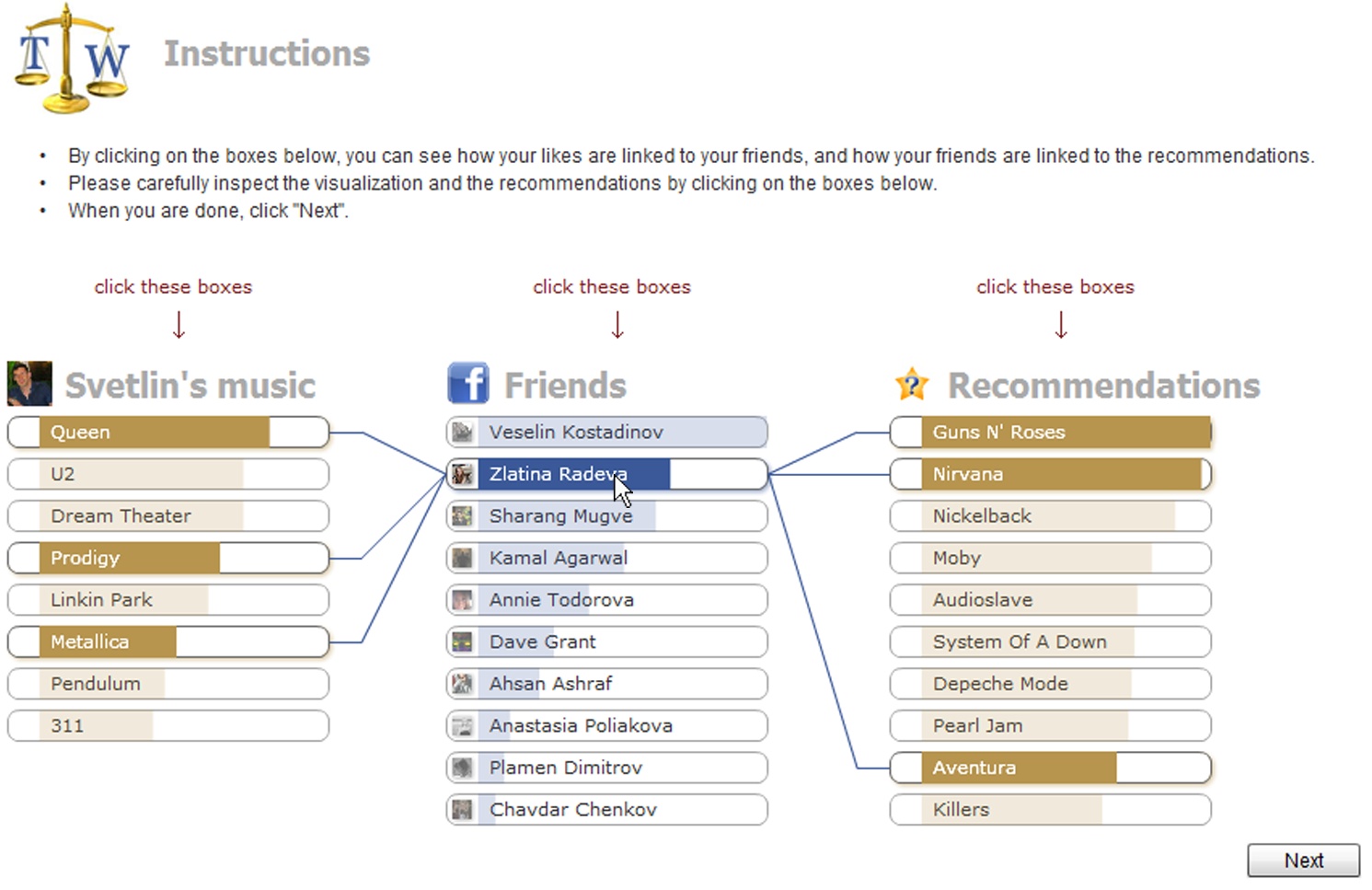Click Veselin Kostadinov's avatar icon
This screenshot has width=1372, height=890.
coord(463,433)
